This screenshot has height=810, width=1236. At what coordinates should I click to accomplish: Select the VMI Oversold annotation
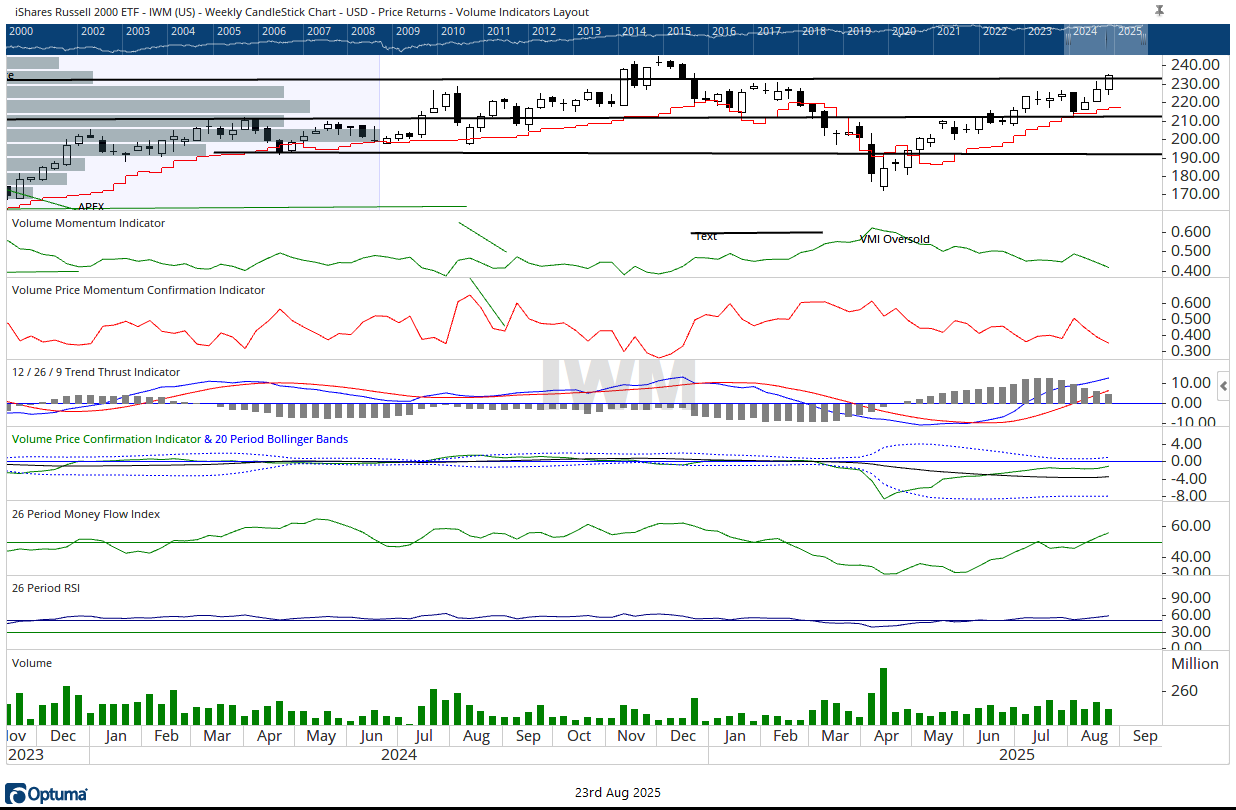point(894,240)
